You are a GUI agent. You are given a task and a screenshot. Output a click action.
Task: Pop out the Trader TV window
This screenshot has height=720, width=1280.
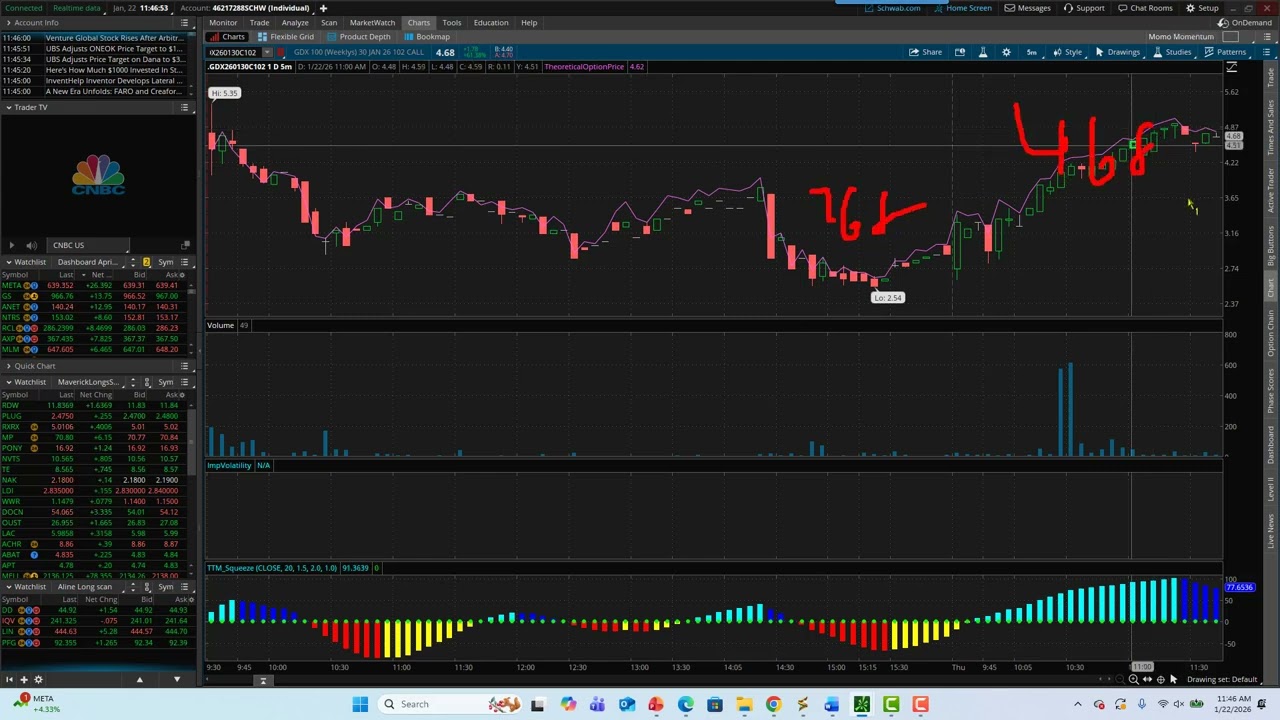point(185,245)
